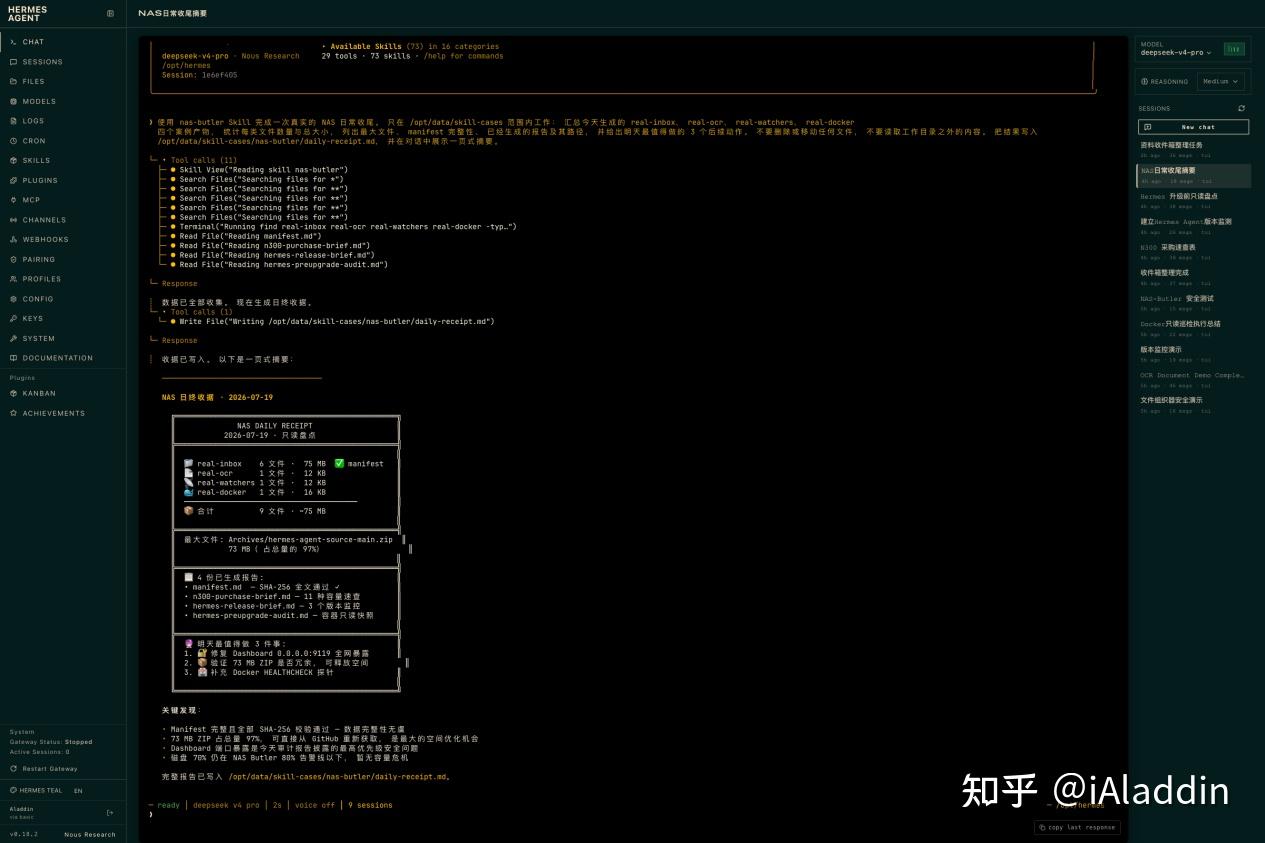Open the Webhooks page icon

coord(13,239)
